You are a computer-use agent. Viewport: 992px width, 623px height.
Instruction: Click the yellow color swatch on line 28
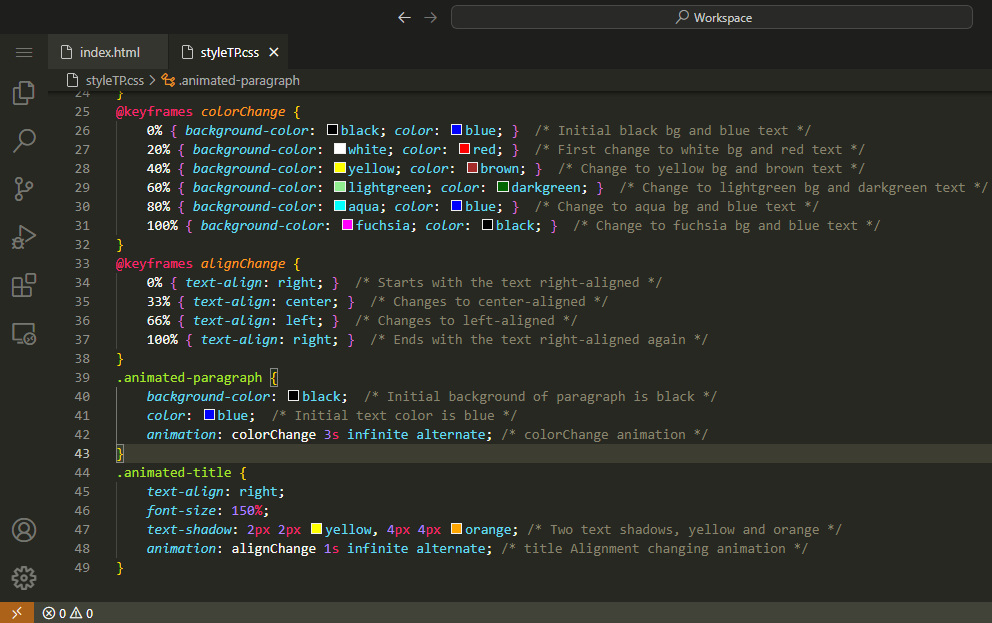click(340, 168)
